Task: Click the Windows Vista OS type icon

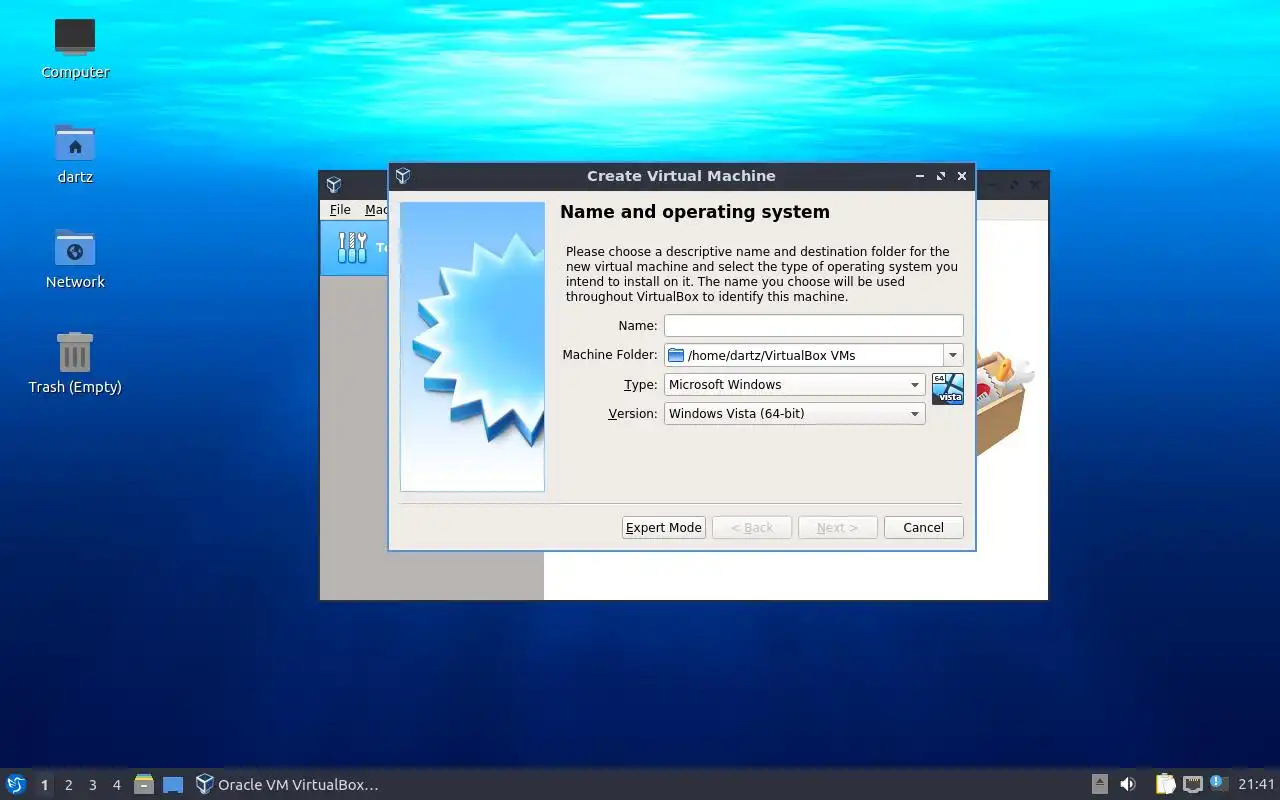Action: click(948, 388)
